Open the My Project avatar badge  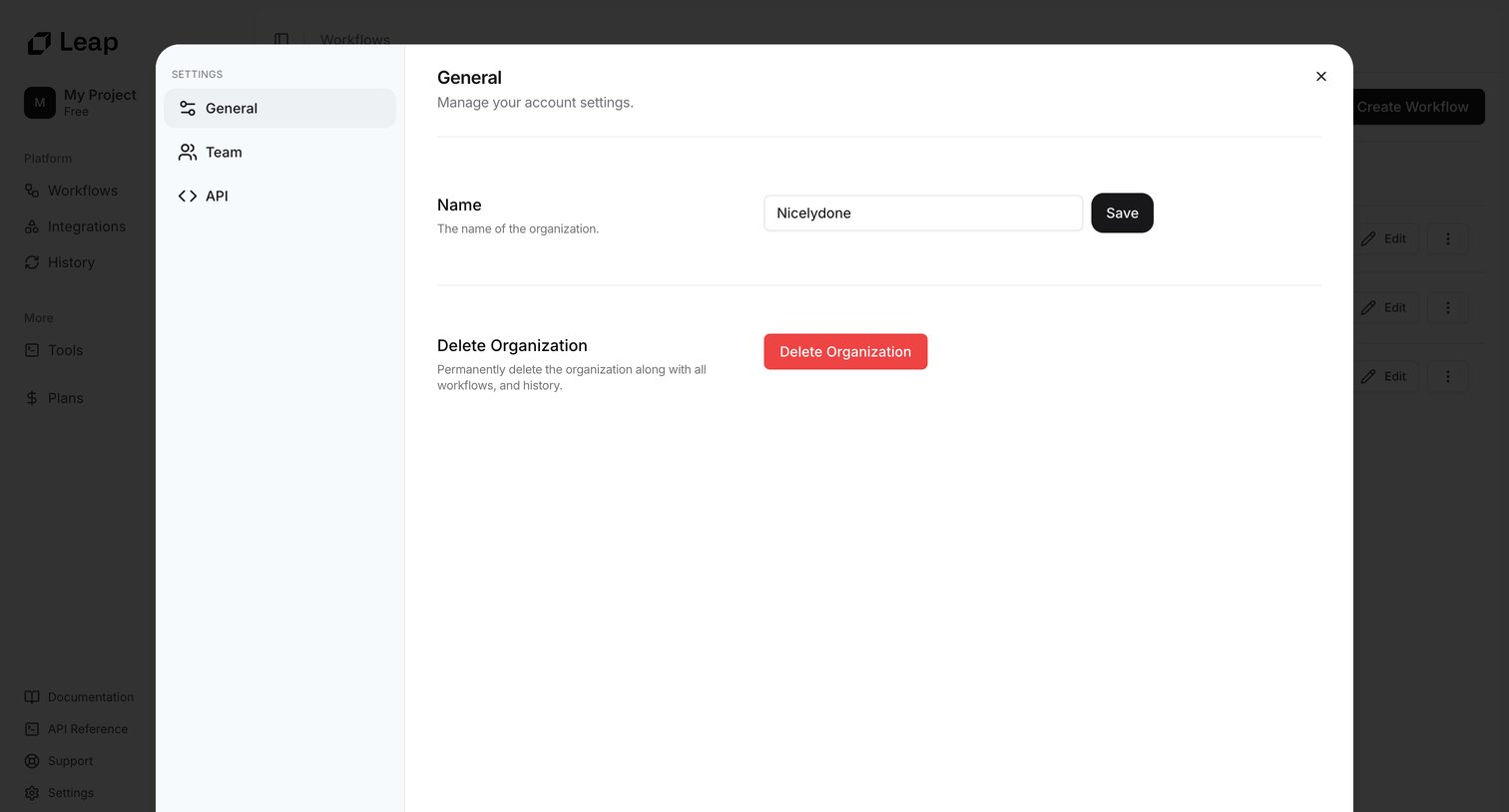pos(40,102)
